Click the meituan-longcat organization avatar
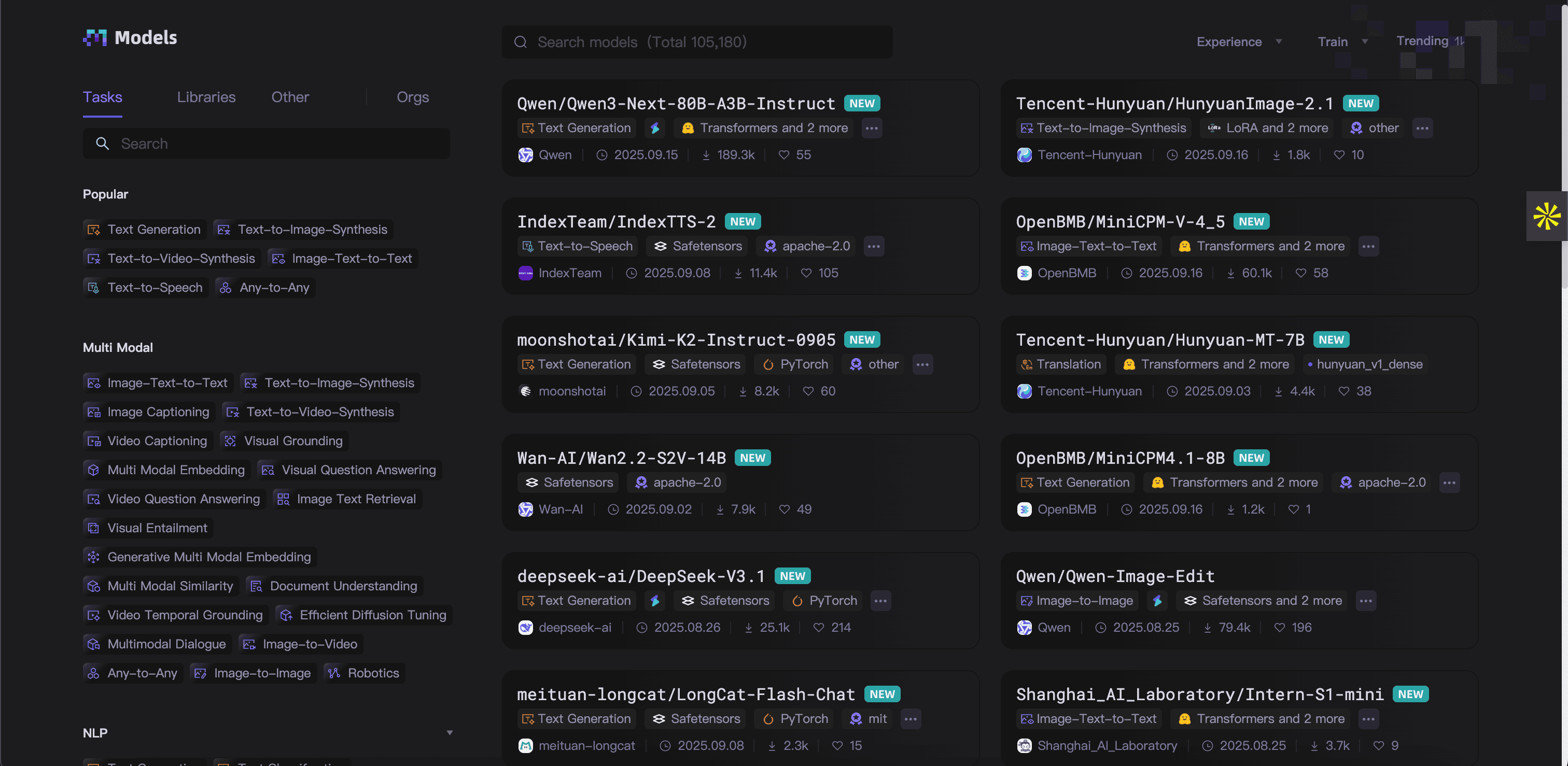1568x766 pixels. tap(525, 745)
